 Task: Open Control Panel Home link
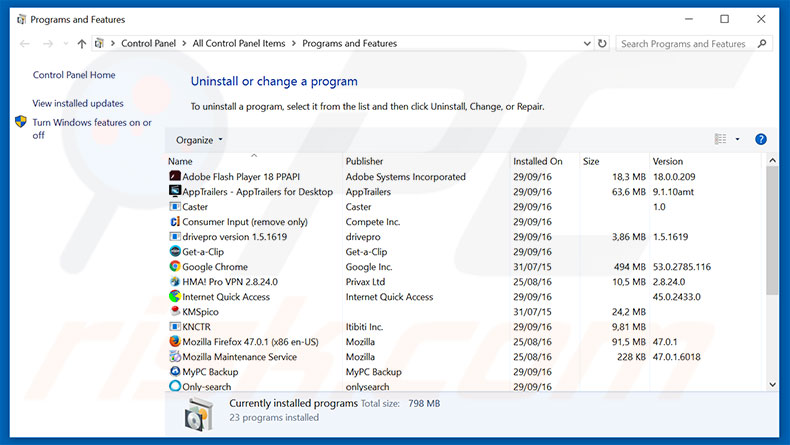(74, 75)
